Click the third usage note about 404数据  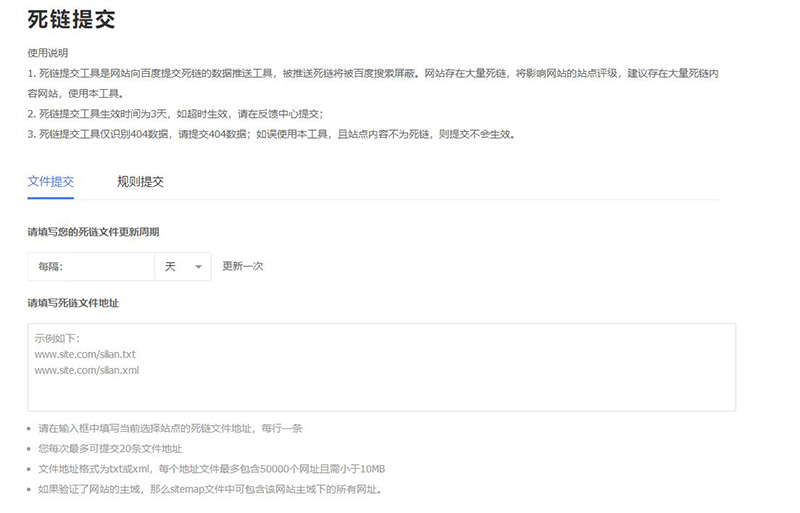270,134
